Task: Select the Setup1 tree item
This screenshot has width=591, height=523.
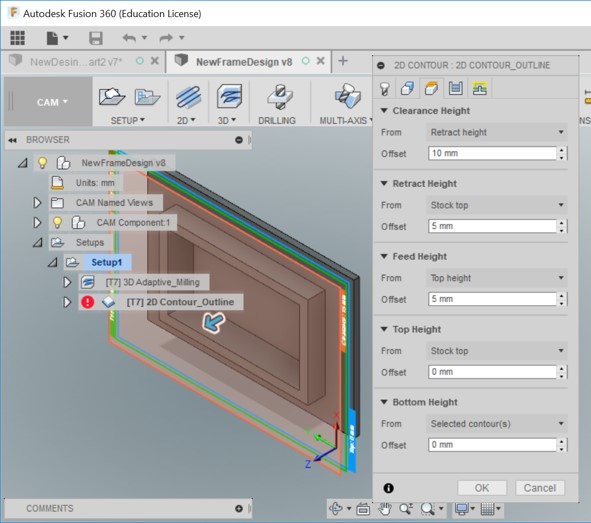Action: 107,262
